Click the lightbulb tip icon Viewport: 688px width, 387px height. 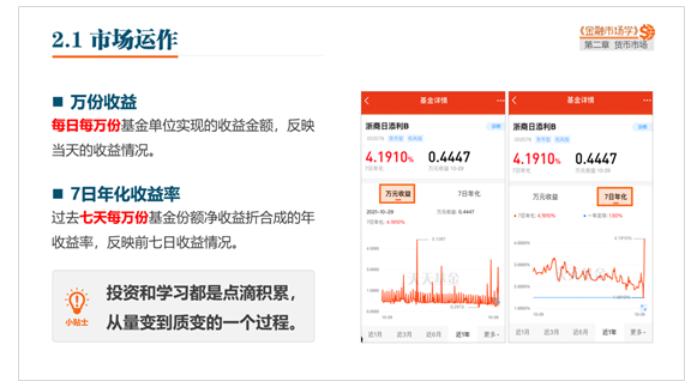(77, 301)
